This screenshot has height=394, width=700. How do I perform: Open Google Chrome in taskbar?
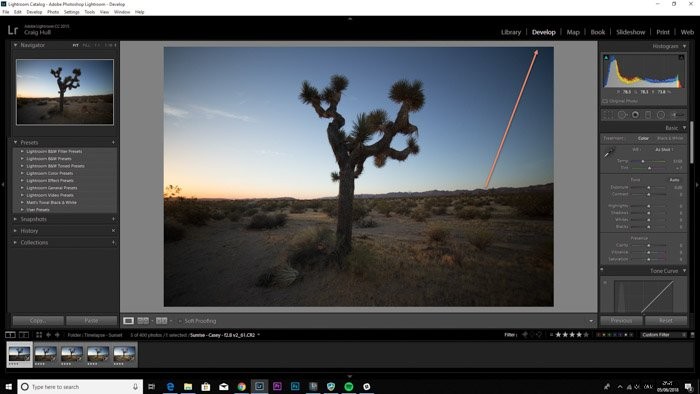[x=242, y=386]
